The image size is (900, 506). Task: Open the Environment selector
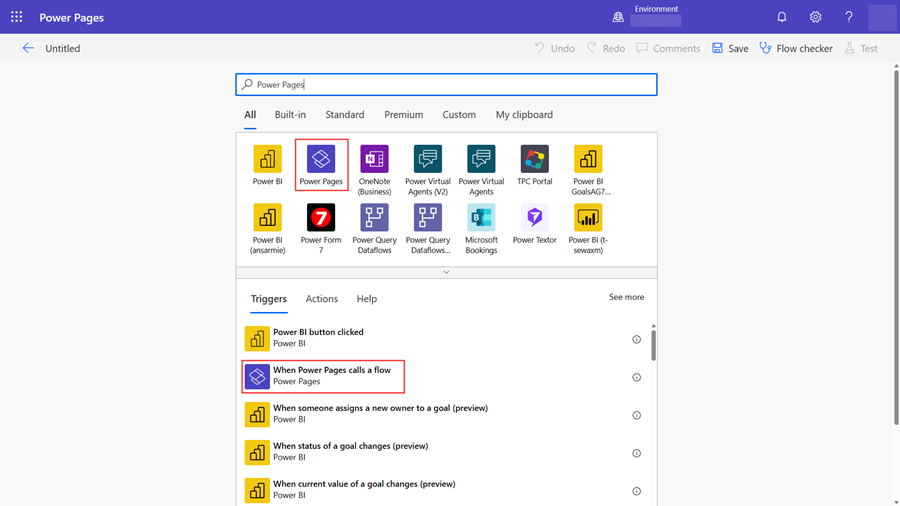tap(655, 16)
